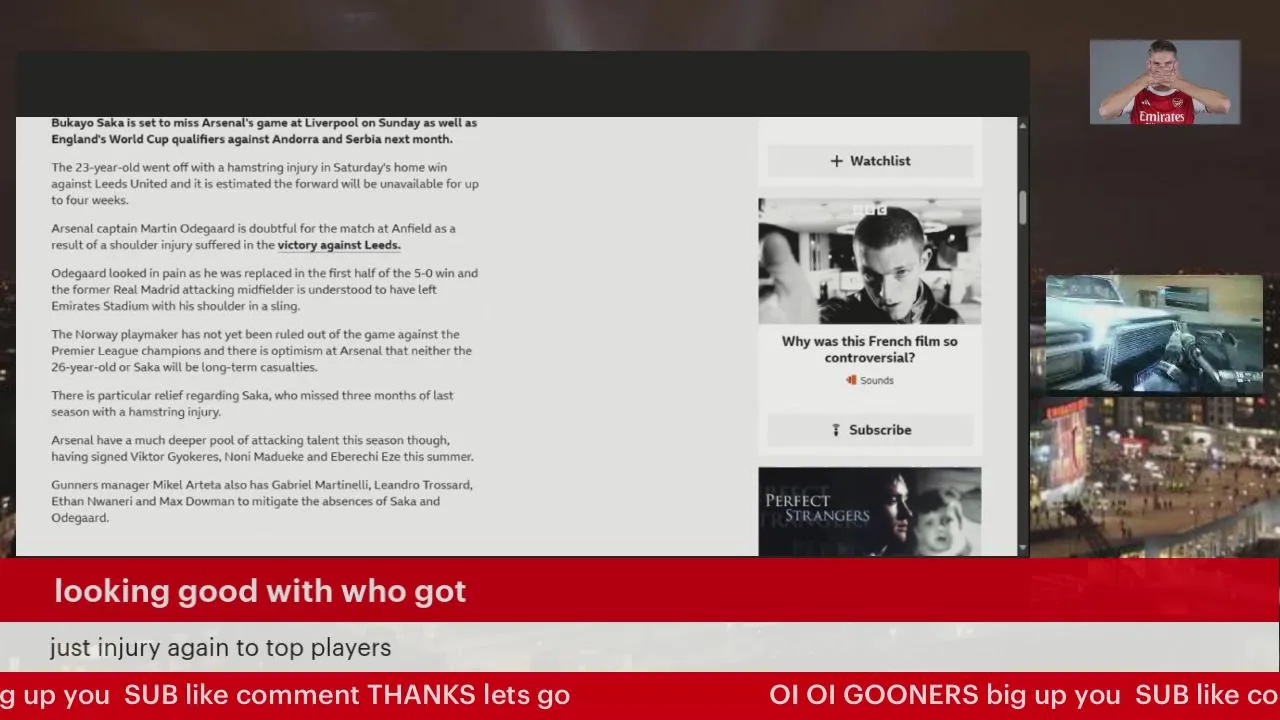The height and width of the screenshot is (720, 1280).
Task: Click the orange Sounds icon
Action: (x=851, y=380)
